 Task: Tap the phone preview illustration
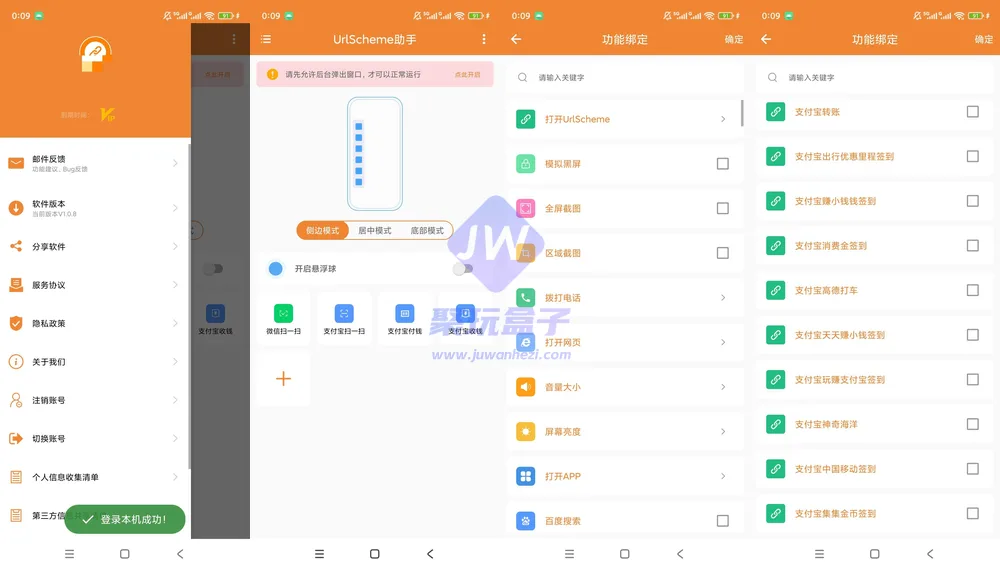coord(375,154)
